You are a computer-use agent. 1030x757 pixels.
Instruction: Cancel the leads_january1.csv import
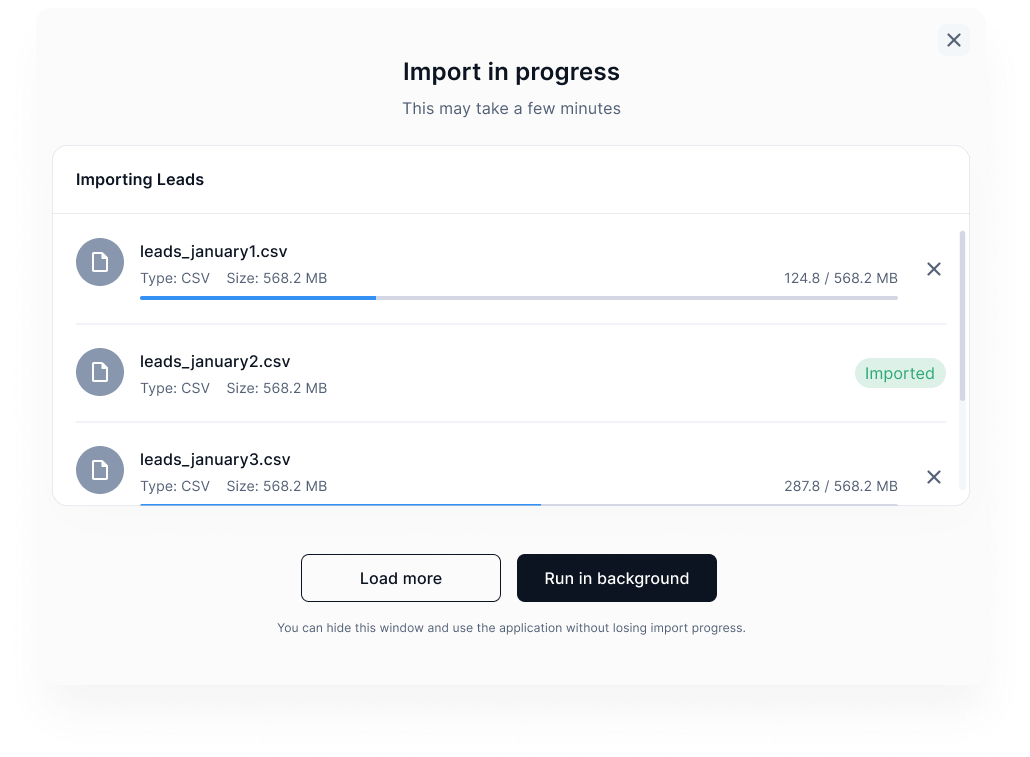pyautogui.click(x=934, y=269)
